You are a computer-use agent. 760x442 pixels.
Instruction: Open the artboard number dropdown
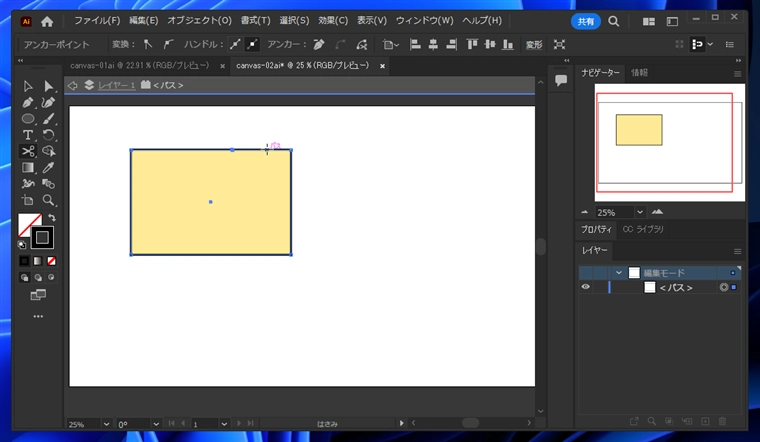point(224,424)
